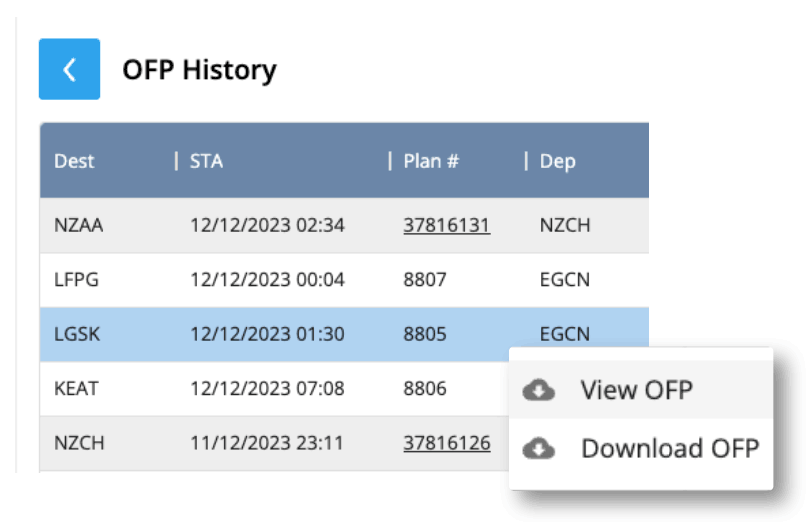Click STA 12/12/2023 01:30 cell
This screenshot has width=806, height=522.
point(267,334)
